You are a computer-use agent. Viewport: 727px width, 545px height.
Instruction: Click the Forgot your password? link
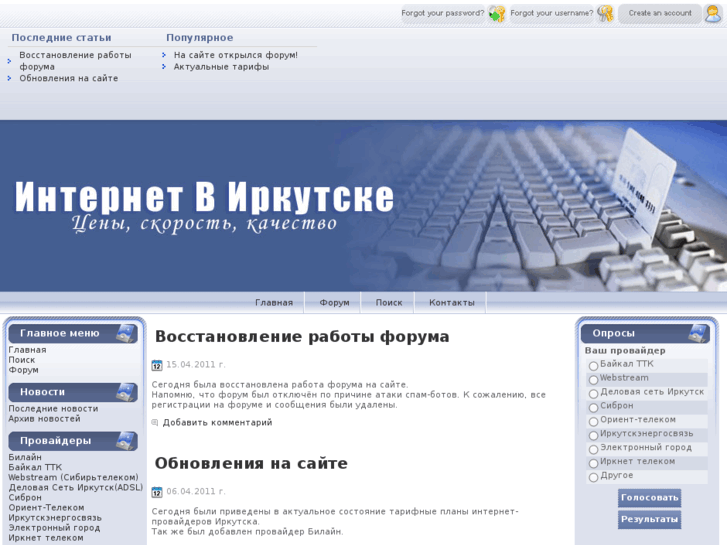coord(442,13)
